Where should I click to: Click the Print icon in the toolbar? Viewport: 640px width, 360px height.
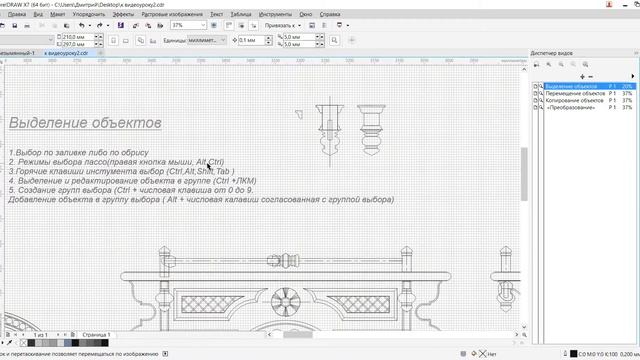[27, 26]
